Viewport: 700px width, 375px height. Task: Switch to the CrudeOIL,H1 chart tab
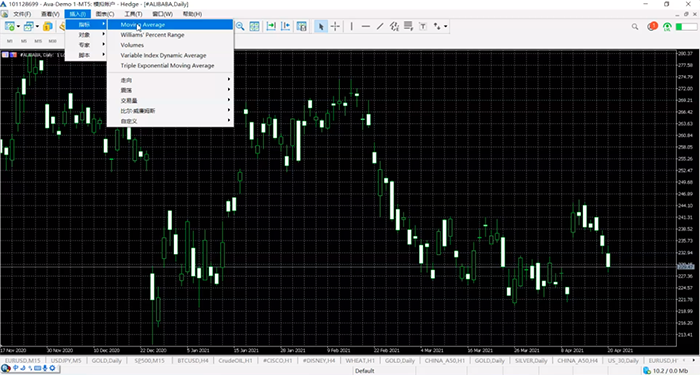235,360
